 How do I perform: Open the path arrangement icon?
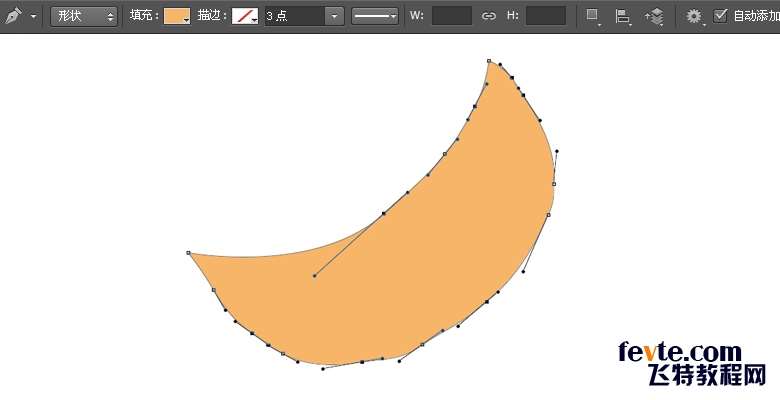[654, 16]
